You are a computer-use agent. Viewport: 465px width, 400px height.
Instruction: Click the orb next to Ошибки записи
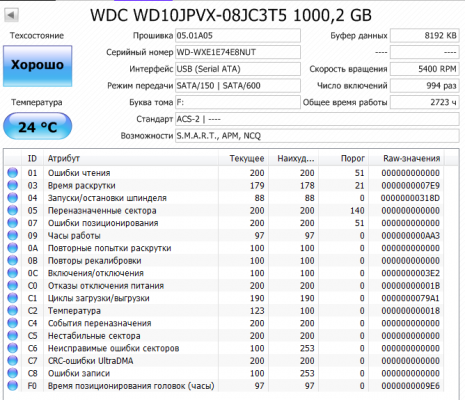click(x=13, y=373)
